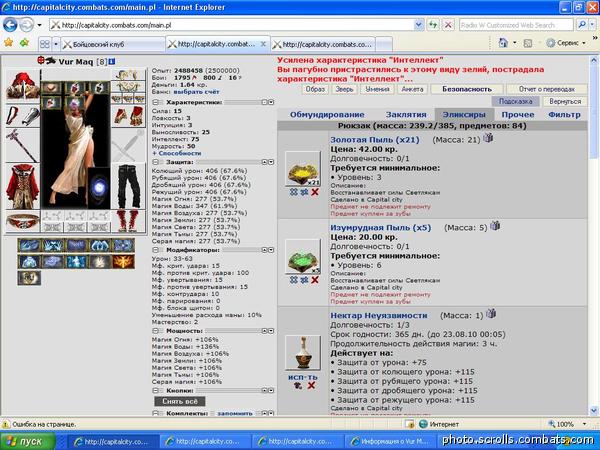Switch to the Обмундирование tab

coord(327,114)
